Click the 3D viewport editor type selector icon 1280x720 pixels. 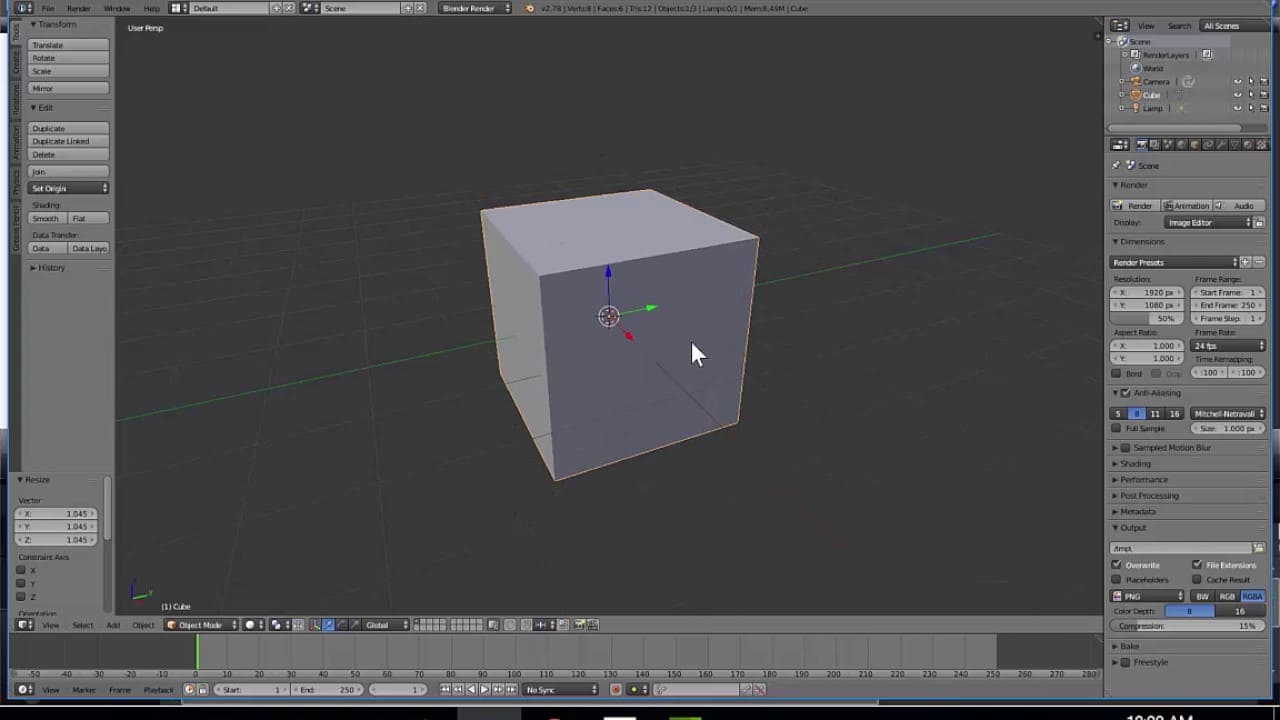pyautogui.click(x=23, y=624)
